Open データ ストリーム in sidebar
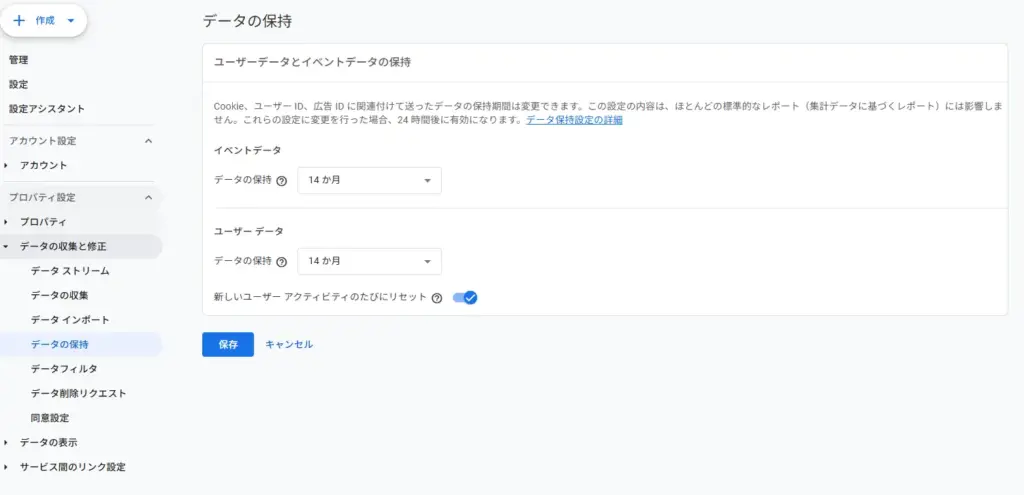1024x495 pixels. [x=70, y=271]
